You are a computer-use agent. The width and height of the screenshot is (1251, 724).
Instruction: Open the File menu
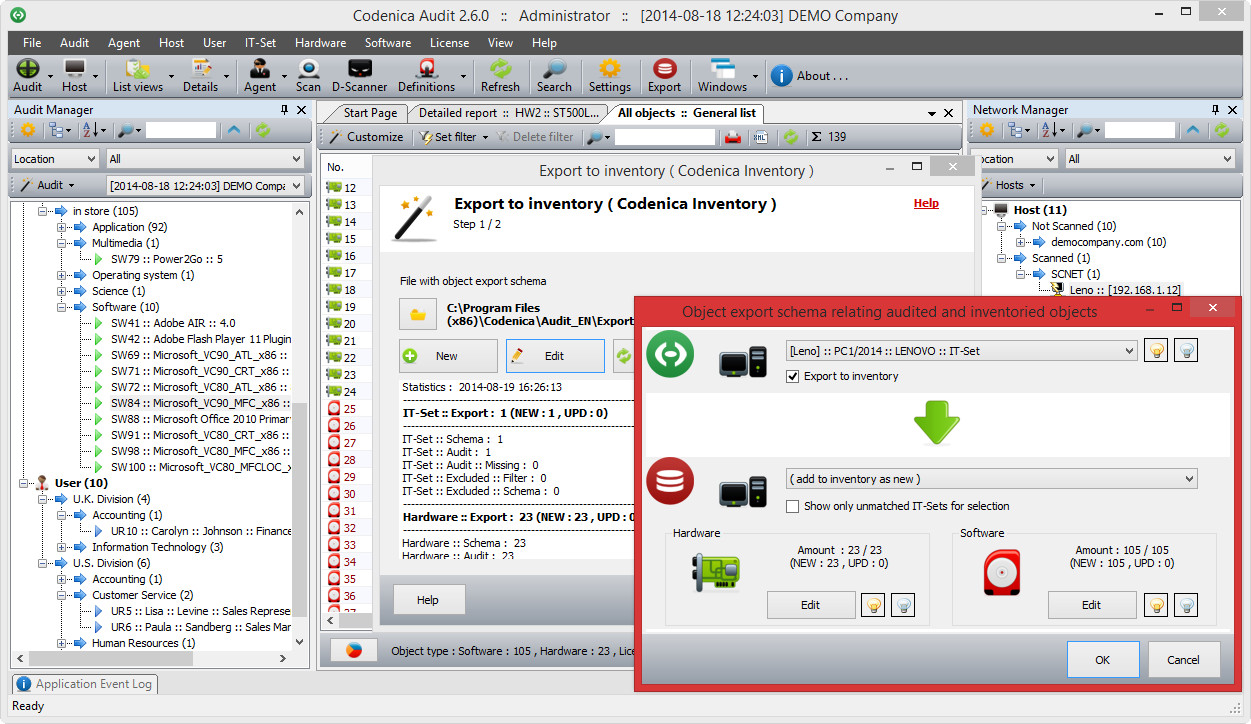click(x=32, y=43)
